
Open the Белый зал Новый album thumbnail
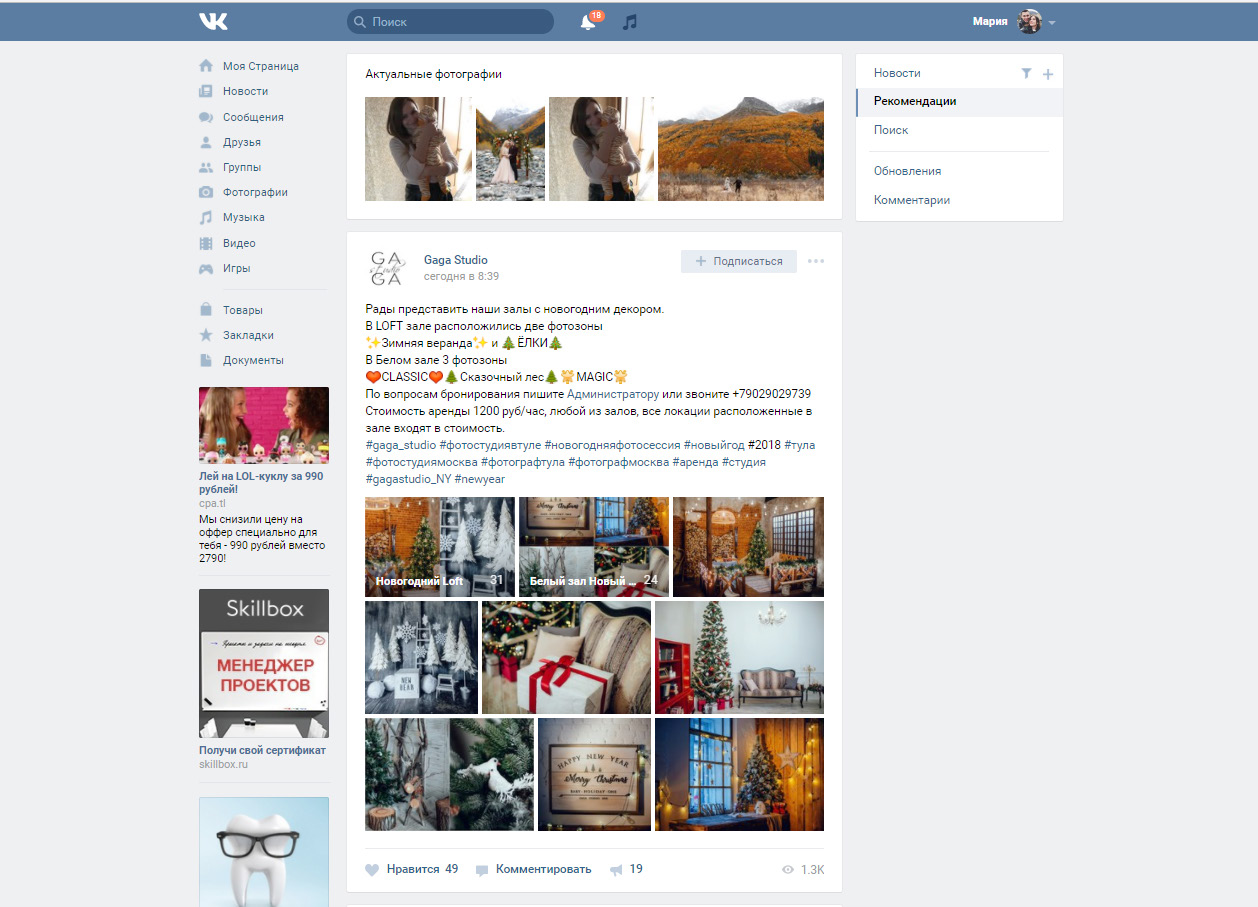click(594, 547)
